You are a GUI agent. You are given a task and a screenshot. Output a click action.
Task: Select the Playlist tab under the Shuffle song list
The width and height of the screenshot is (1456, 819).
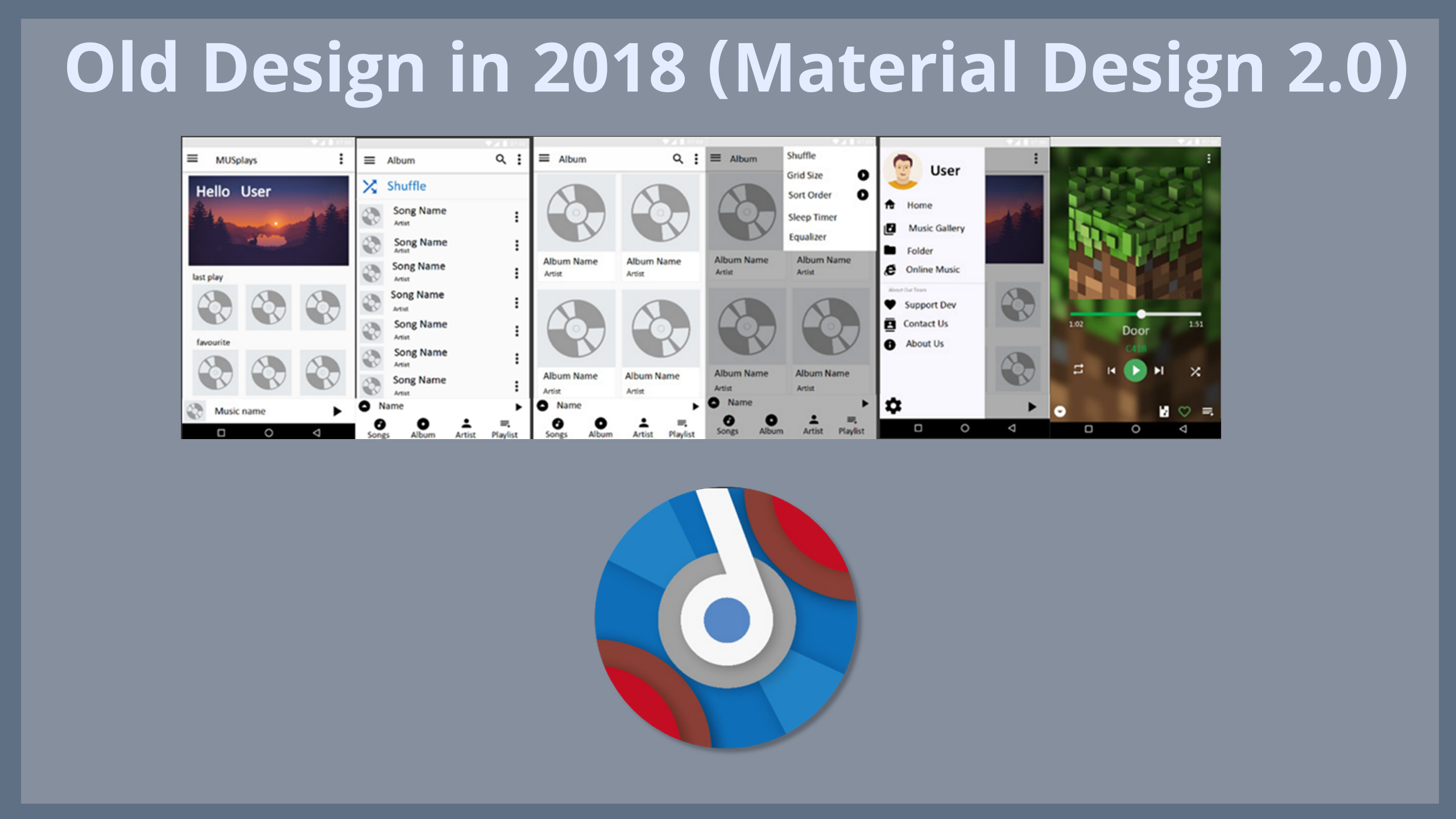504,428
